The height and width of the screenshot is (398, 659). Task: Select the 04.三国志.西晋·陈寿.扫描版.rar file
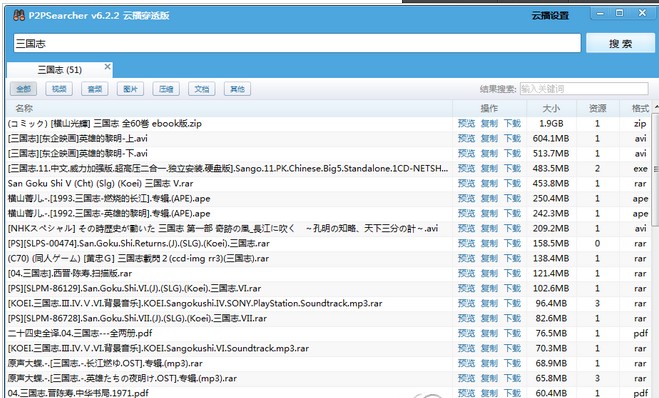tap(70, 274)
